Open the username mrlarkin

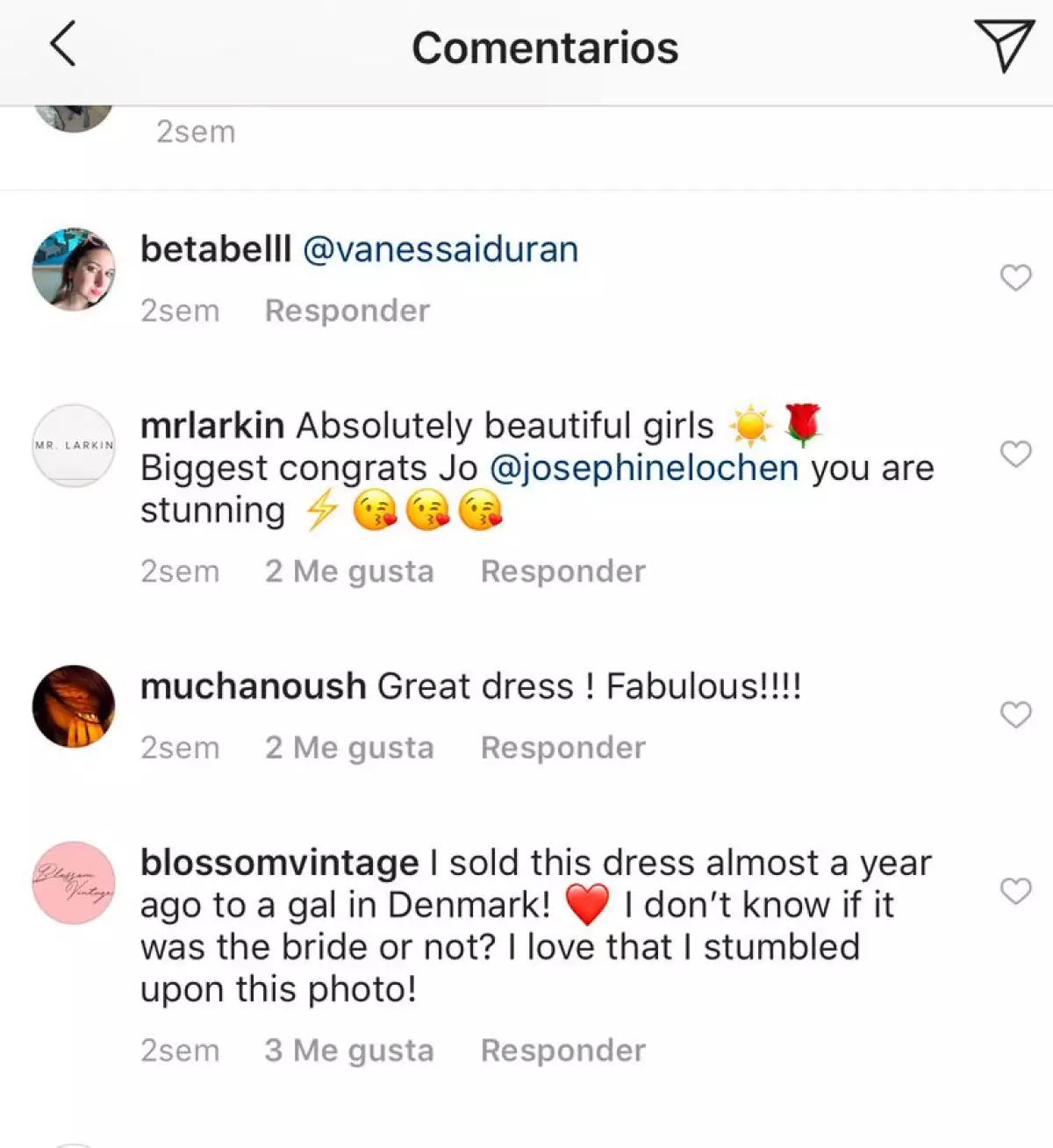(x=212, y=426)
